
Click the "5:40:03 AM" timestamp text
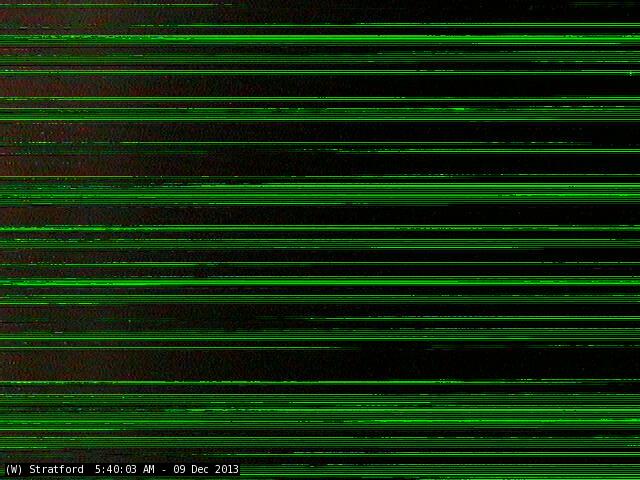pos(125,469)
